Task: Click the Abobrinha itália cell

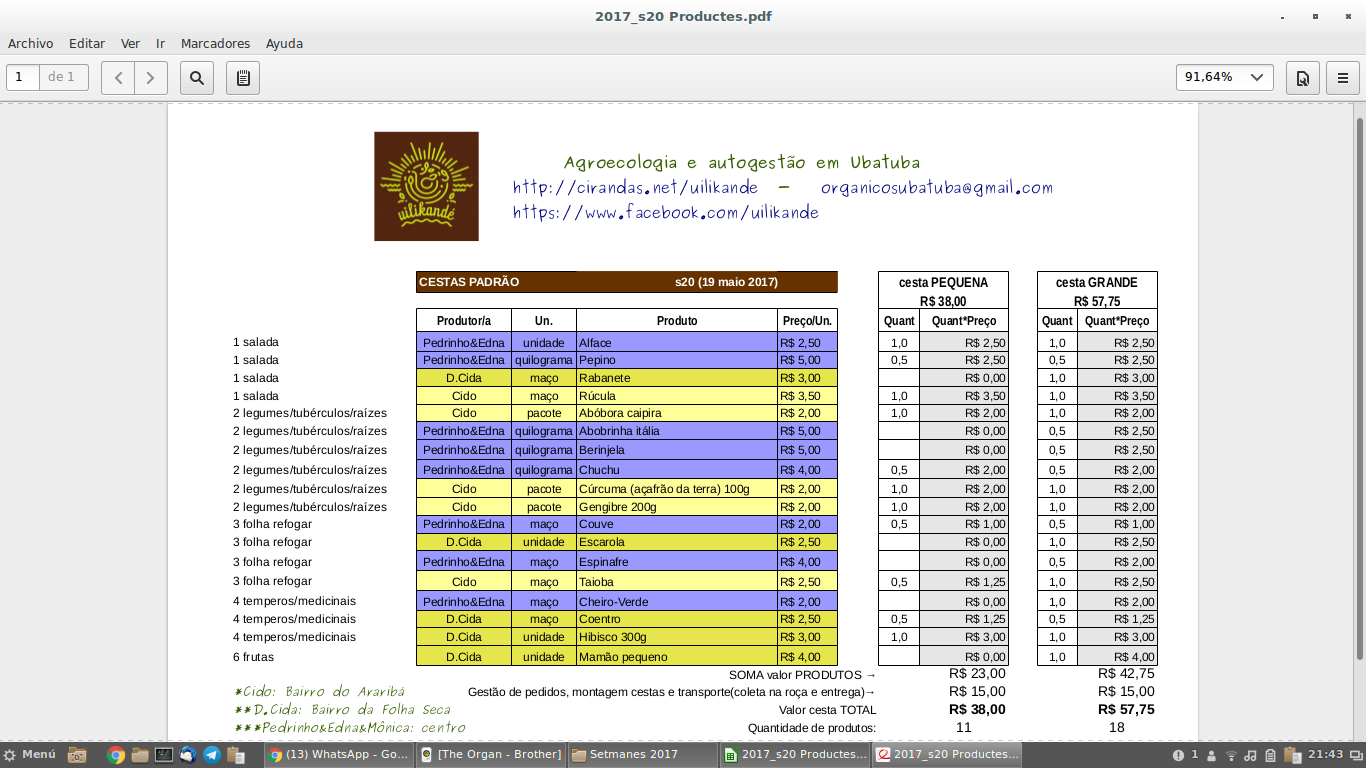Action: click(677, 431)
